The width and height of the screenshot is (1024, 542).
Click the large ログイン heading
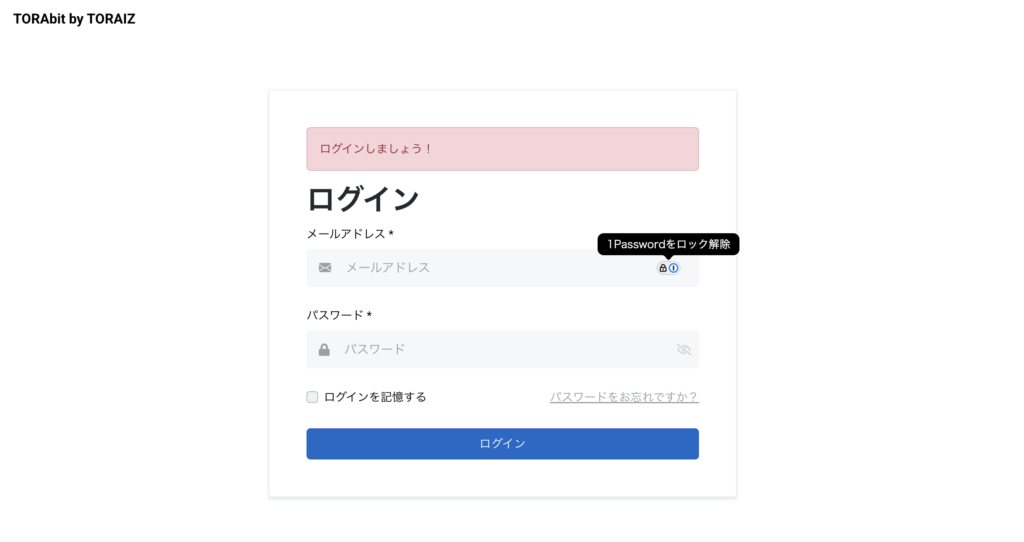[x=362, y=199]
